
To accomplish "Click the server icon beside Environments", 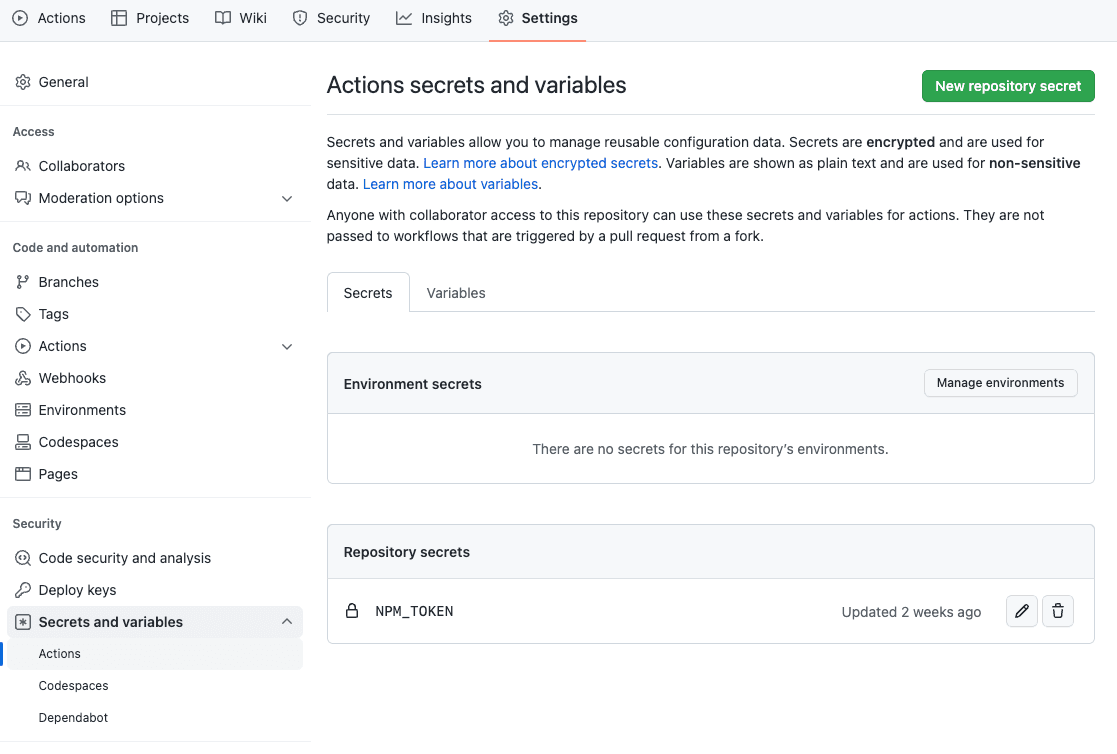I will point(23,410).
